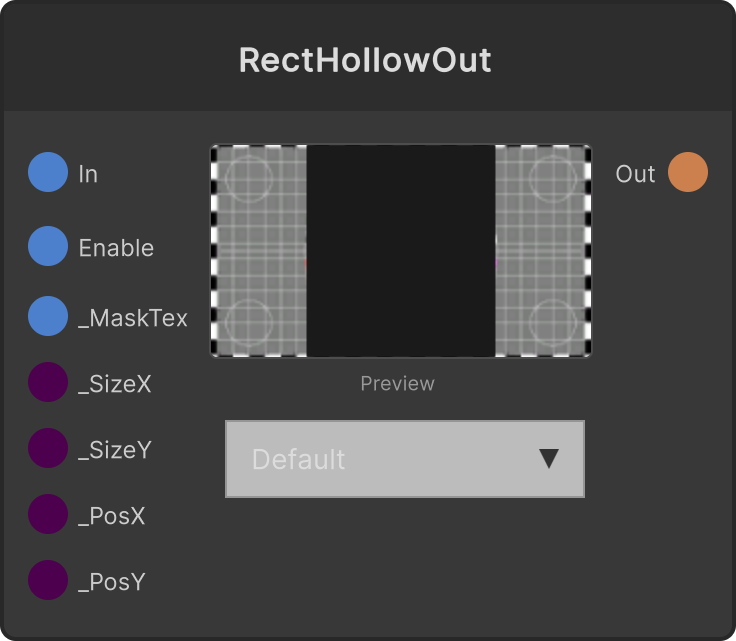Click the Preview caption label
The width and height of the screenshot is (736, 641).
[397, 384]
